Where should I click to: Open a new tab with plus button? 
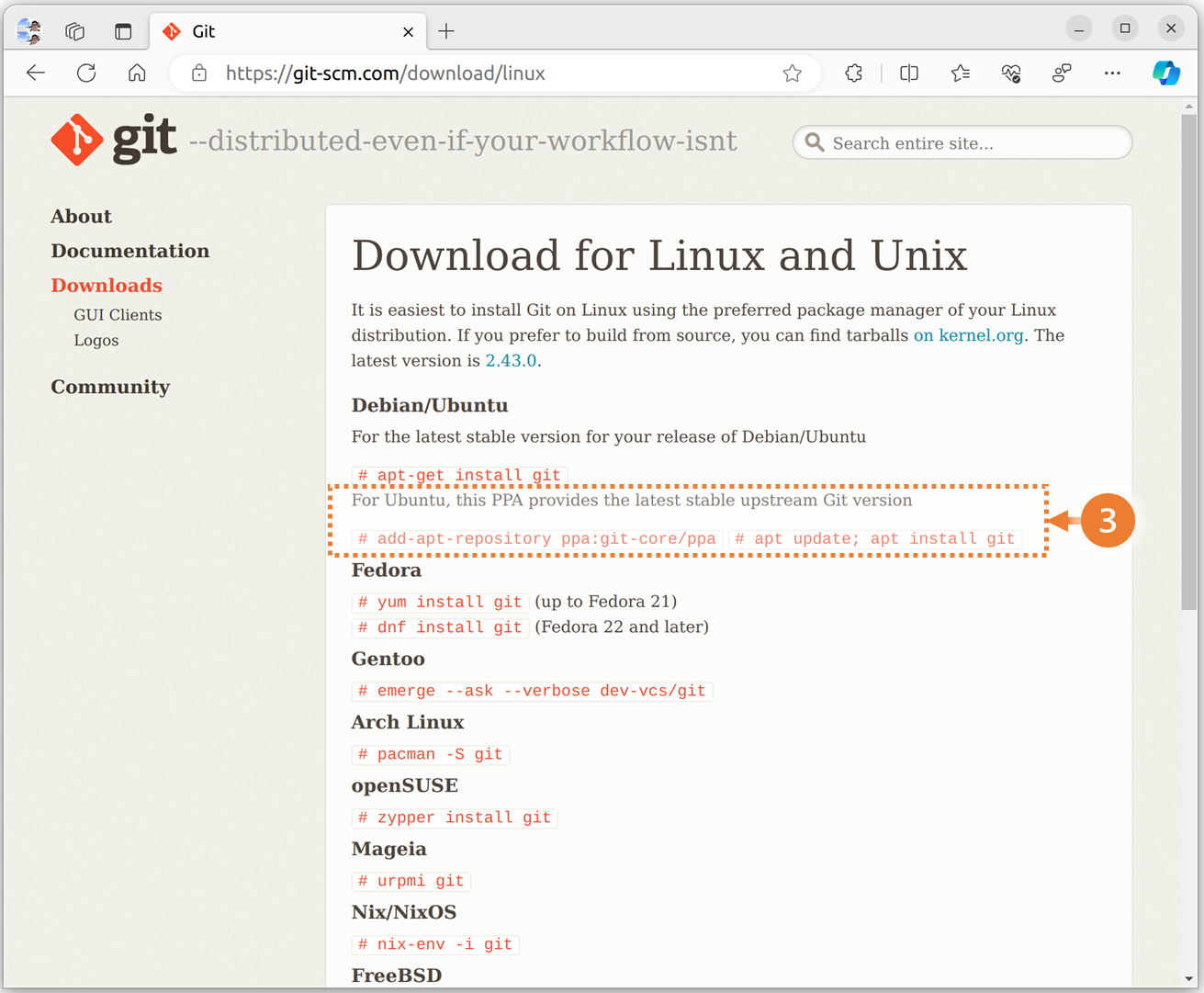pyautogui.click(x=446, y=31)
